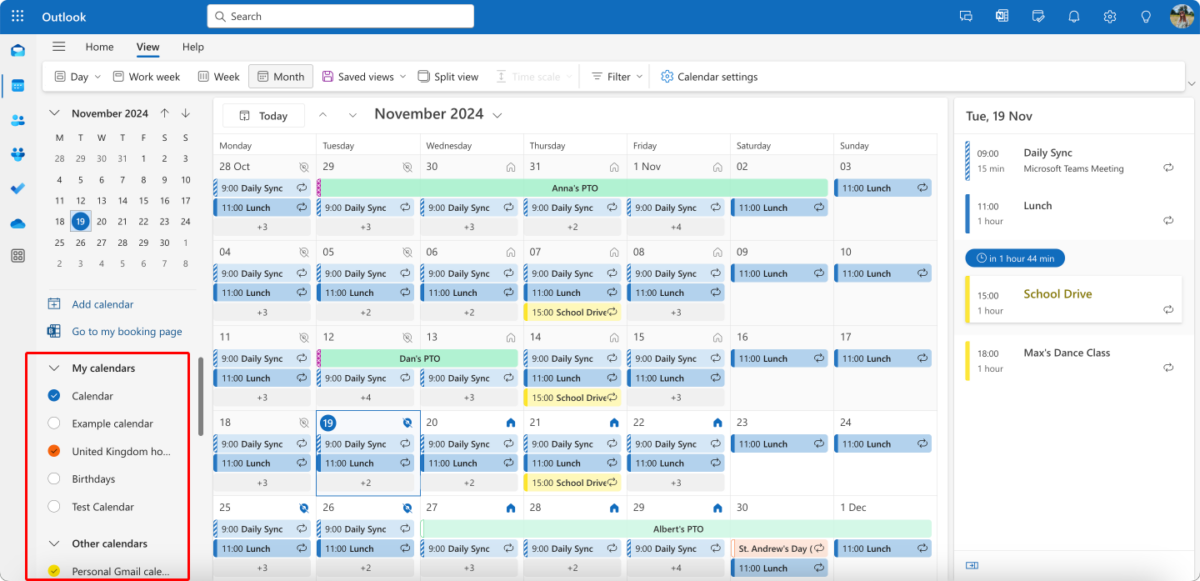Open the Filter dropdown
Image resolution: width=1200 pixels, height=581 pixels.
pos(614,76)
